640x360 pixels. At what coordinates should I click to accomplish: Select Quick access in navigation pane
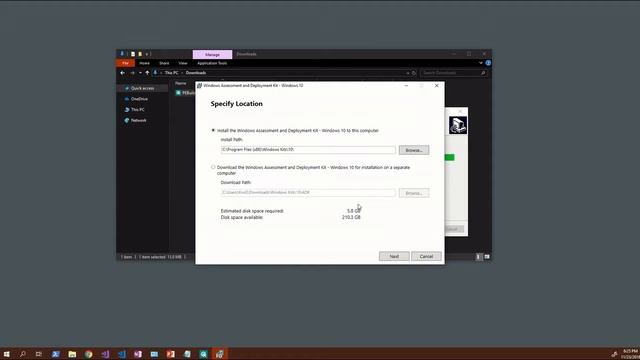coord(142,88)
